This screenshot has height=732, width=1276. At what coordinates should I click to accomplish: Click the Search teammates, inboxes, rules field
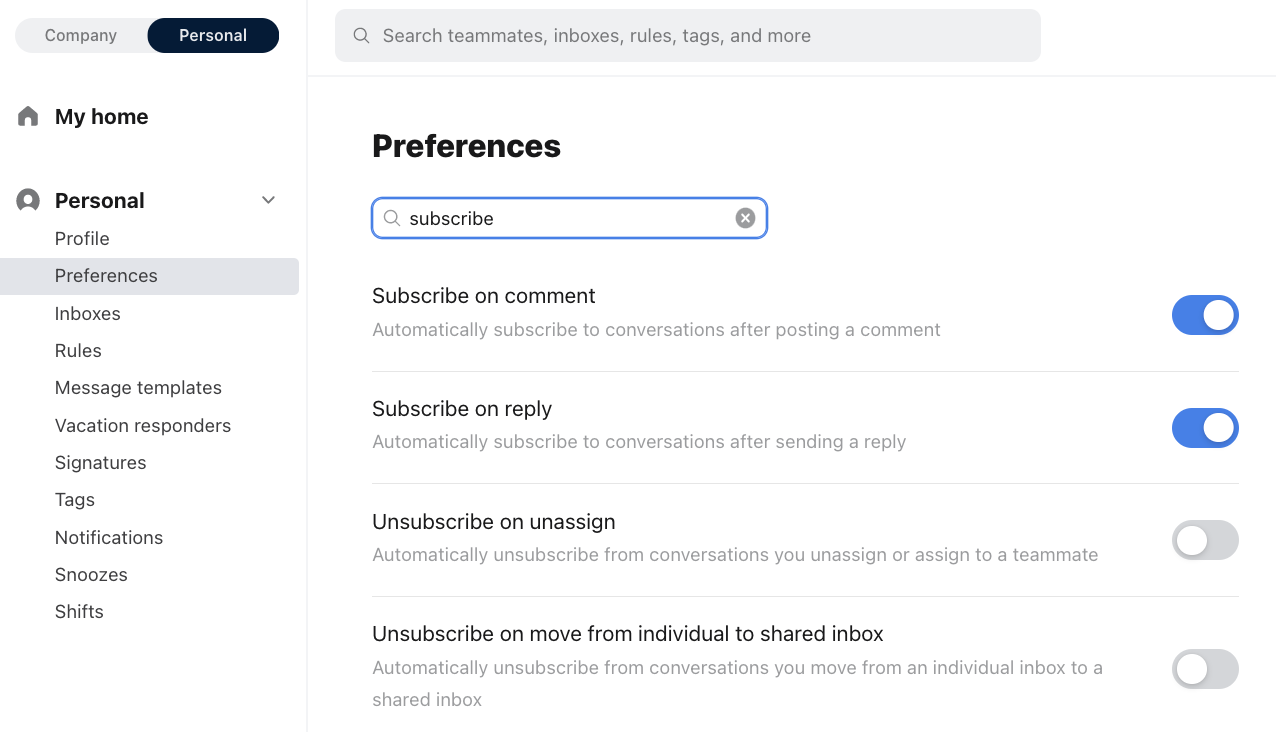(688, 36)
